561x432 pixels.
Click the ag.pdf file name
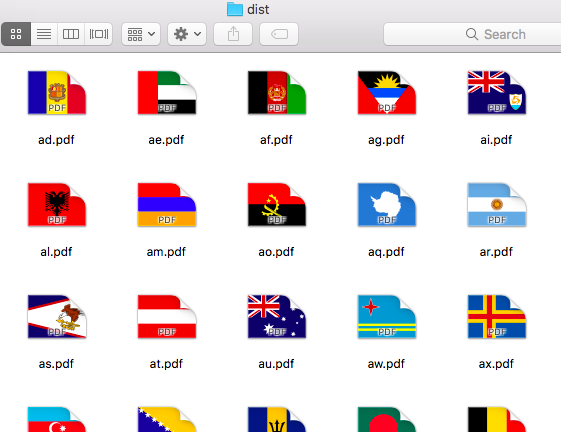click(x=386, y=140)
